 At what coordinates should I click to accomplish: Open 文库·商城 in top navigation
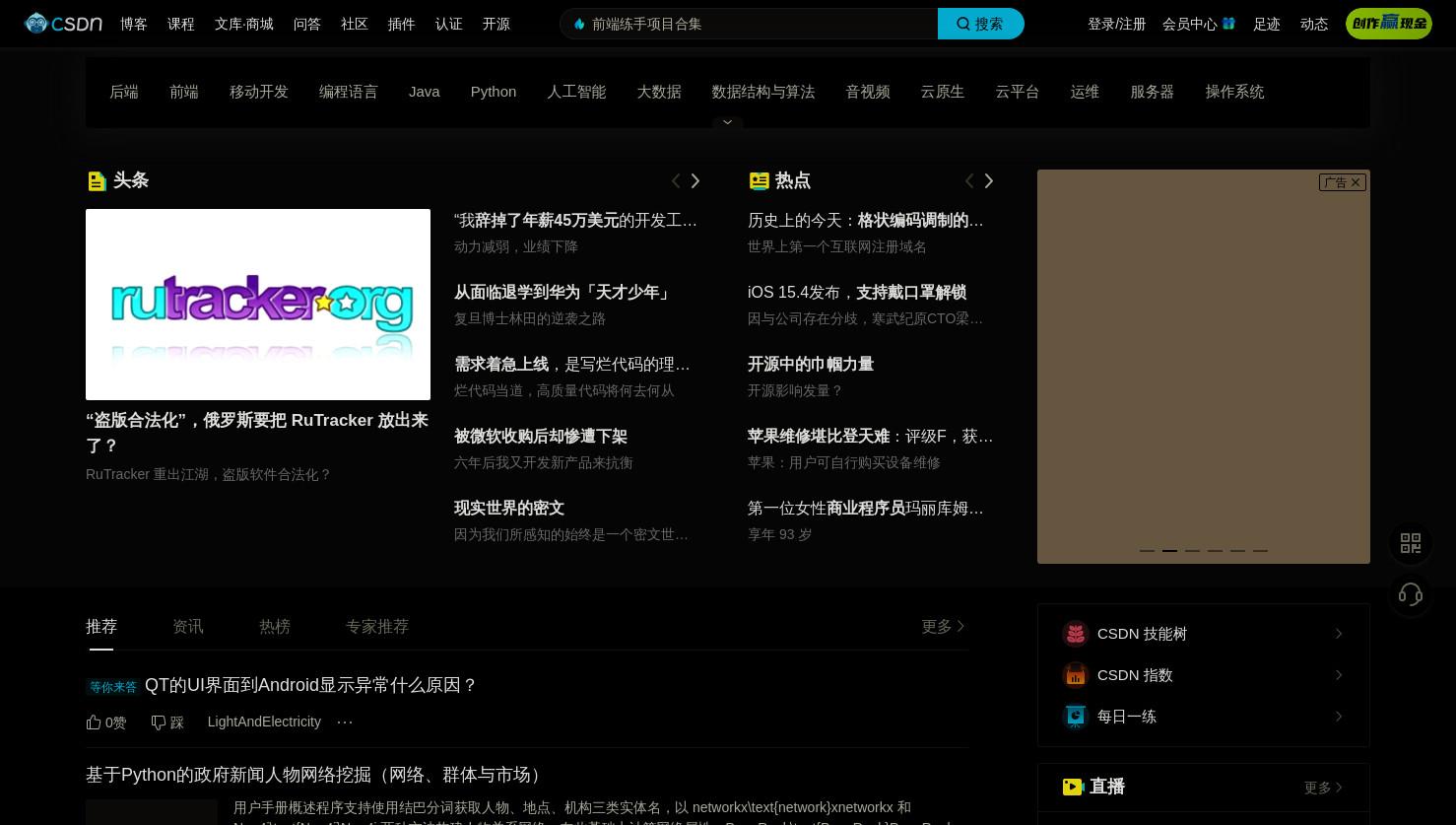[244, 24]
